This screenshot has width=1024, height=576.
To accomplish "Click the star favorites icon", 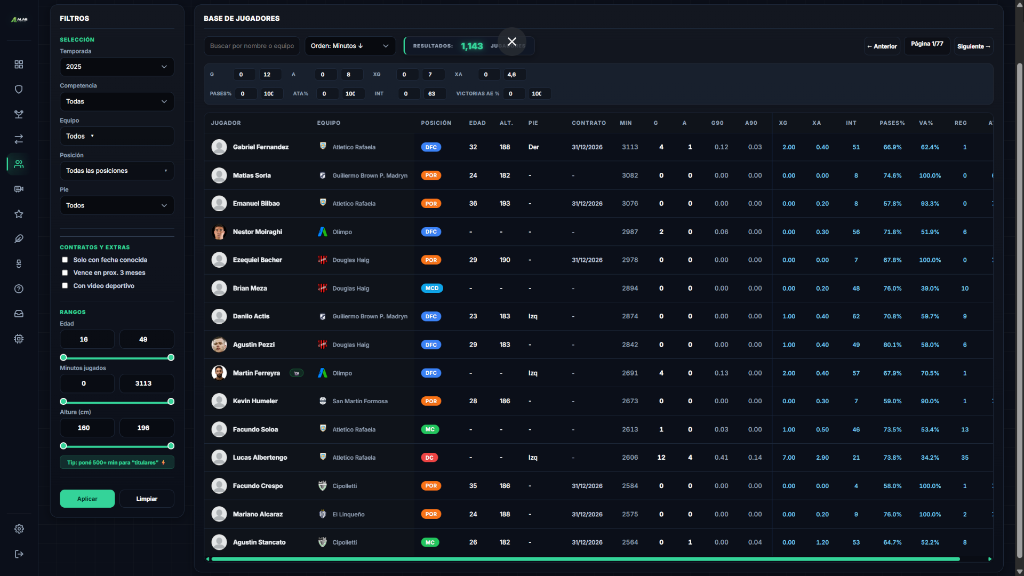I will tap(18, 215).
